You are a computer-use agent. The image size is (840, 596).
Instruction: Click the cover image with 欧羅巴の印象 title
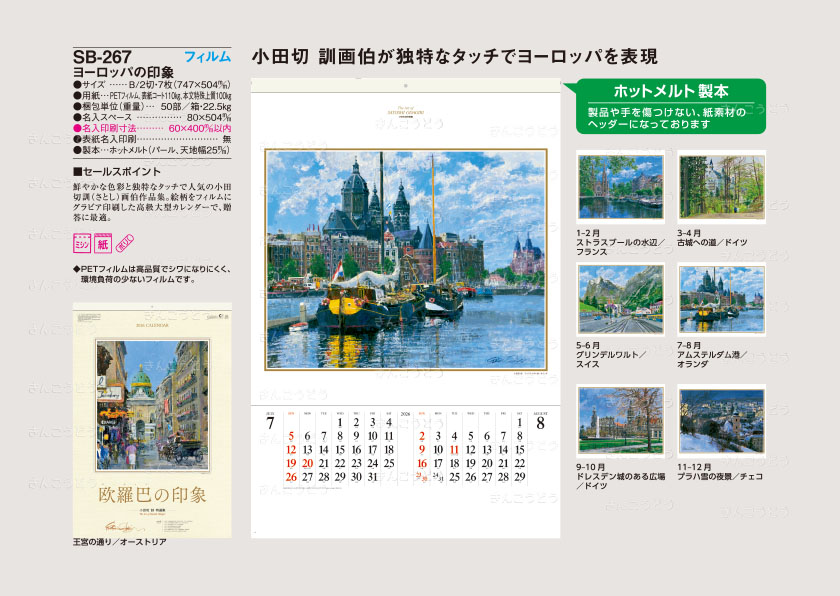pyautogui.click(x=152, y=420)
